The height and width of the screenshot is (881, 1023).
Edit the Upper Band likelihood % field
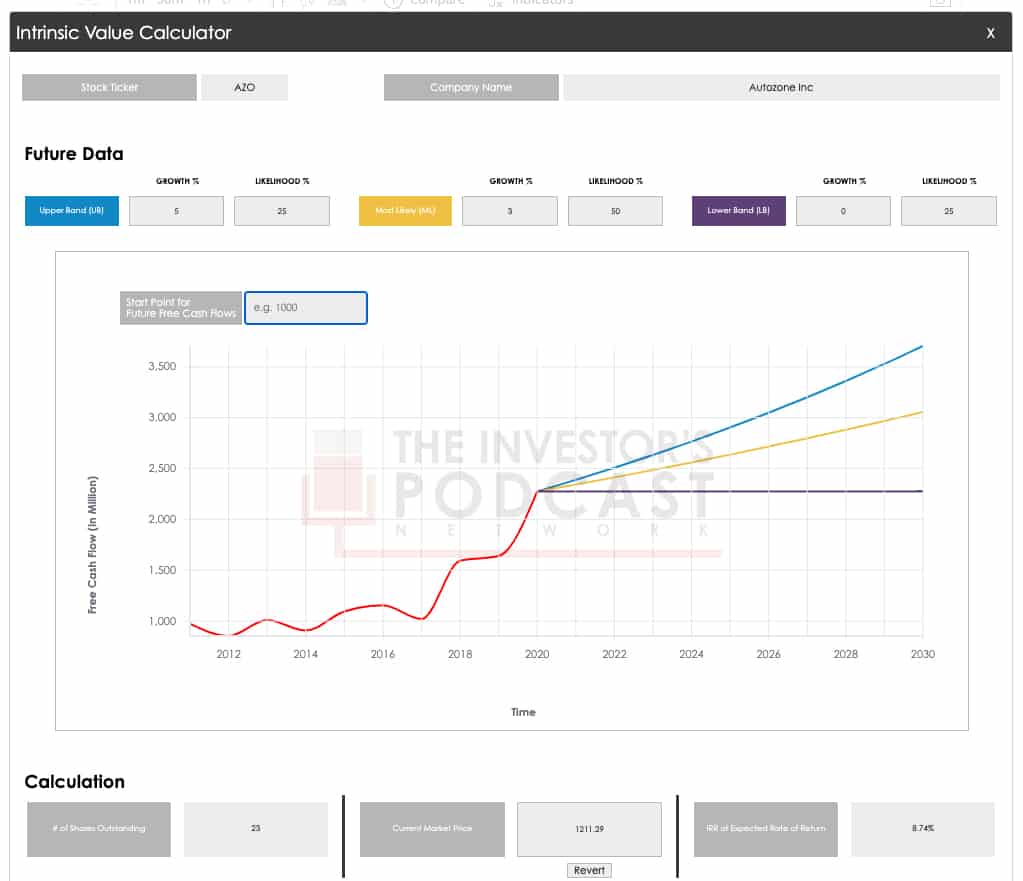click(282, 211)
